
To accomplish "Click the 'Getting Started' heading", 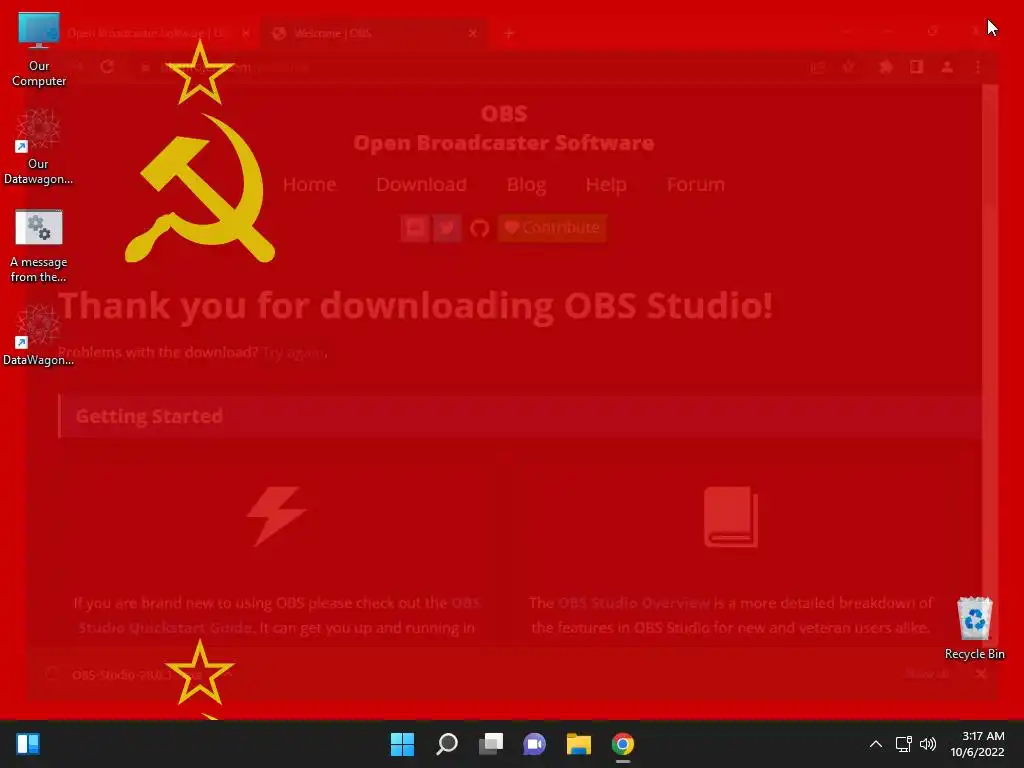I will pyautogui.click(x=149, y=416).
